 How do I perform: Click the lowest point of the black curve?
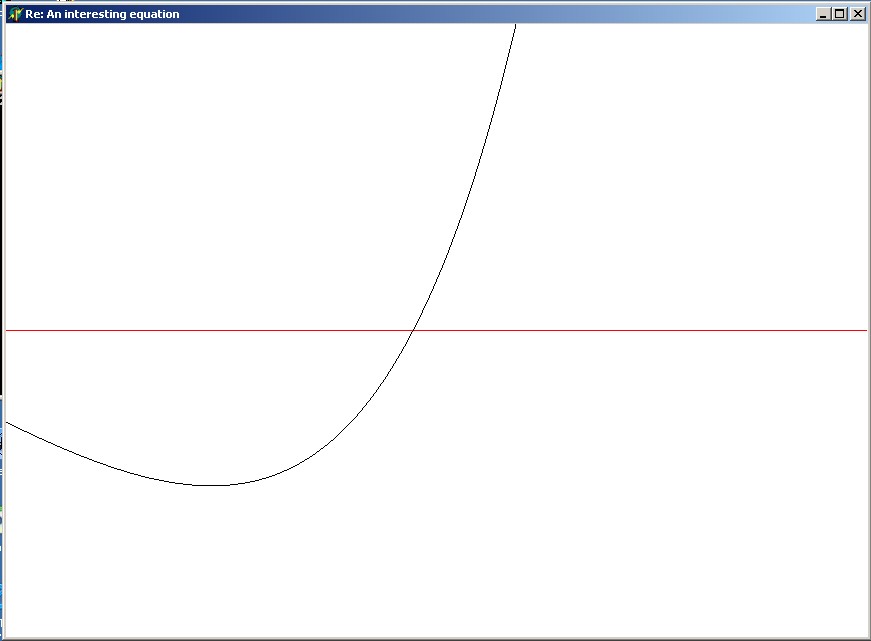coord(213,485)
